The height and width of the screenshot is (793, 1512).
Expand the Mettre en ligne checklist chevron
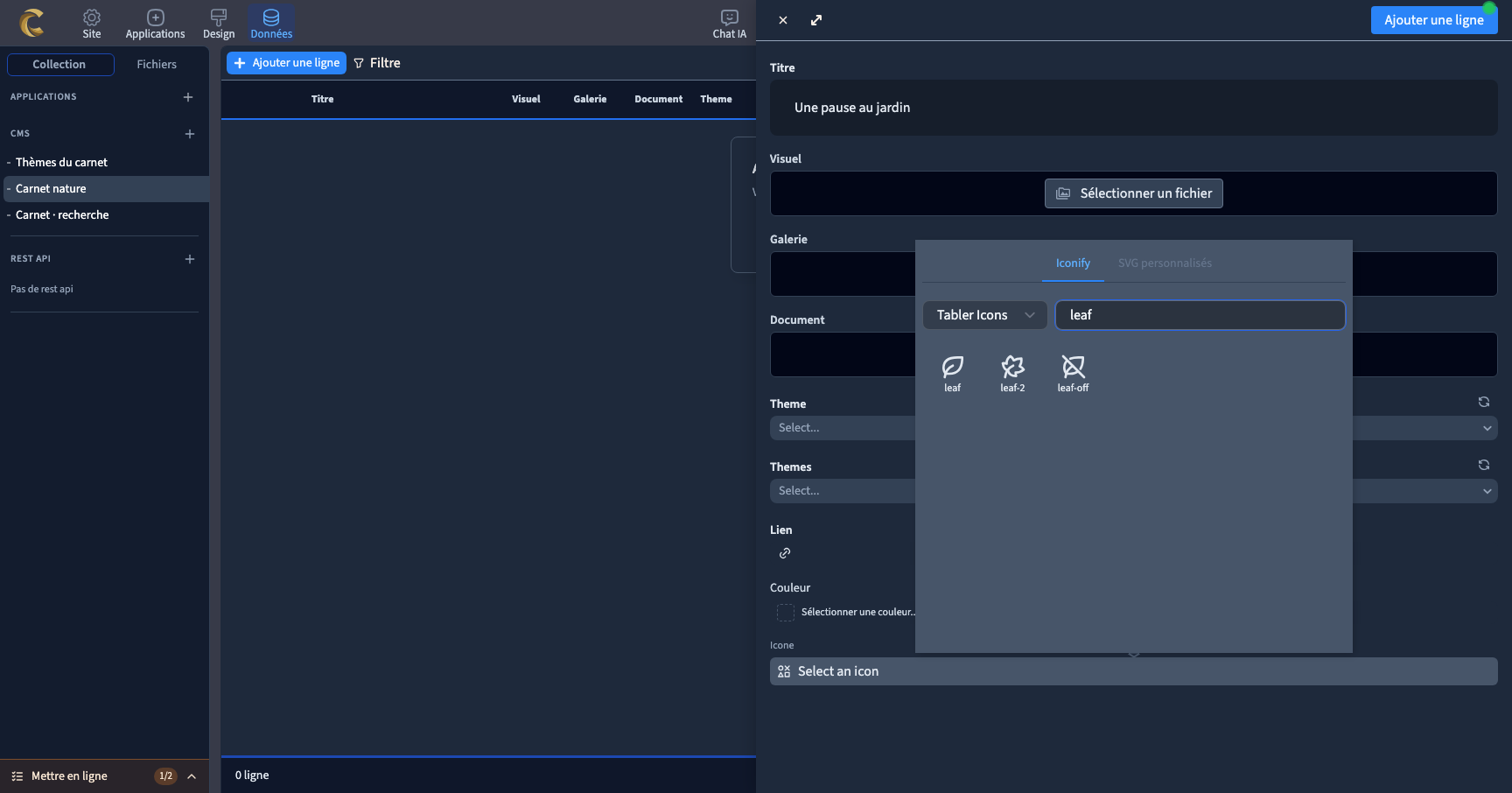(x=192, y=776)
